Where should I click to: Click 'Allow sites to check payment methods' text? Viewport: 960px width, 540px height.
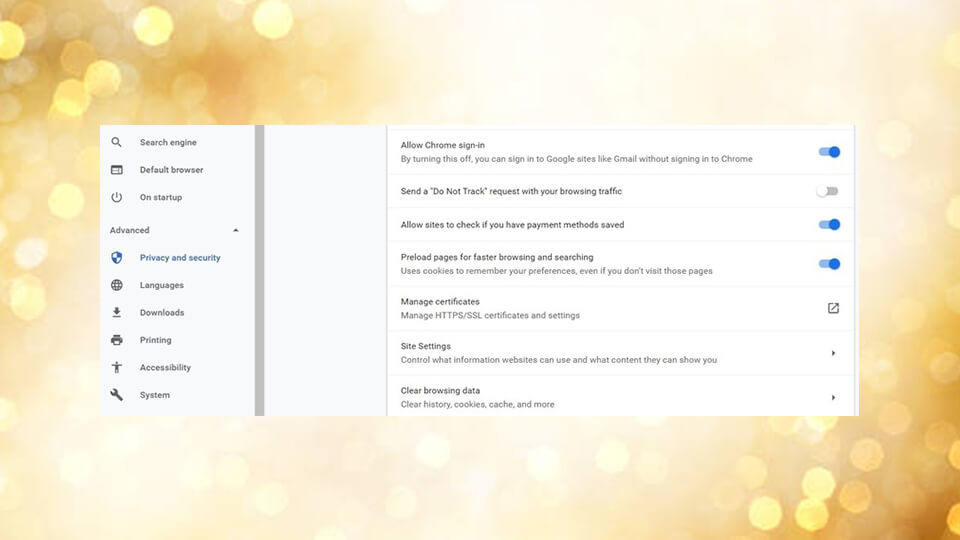(512, 225)
